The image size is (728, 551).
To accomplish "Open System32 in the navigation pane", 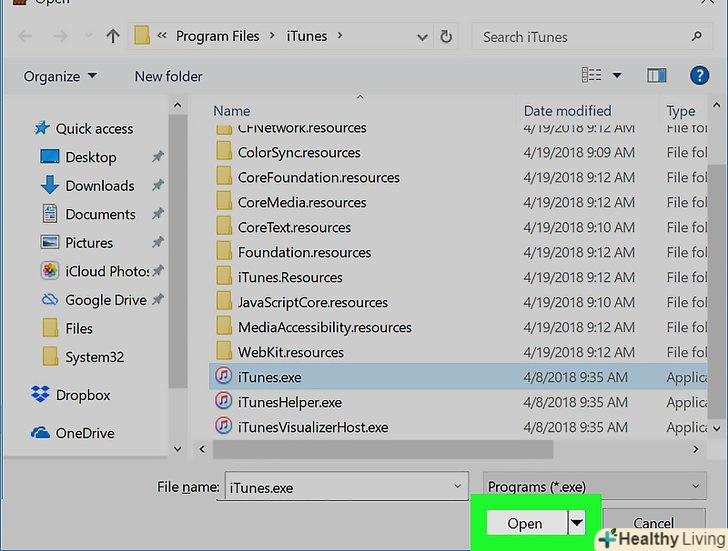I will tap(94, 357).
